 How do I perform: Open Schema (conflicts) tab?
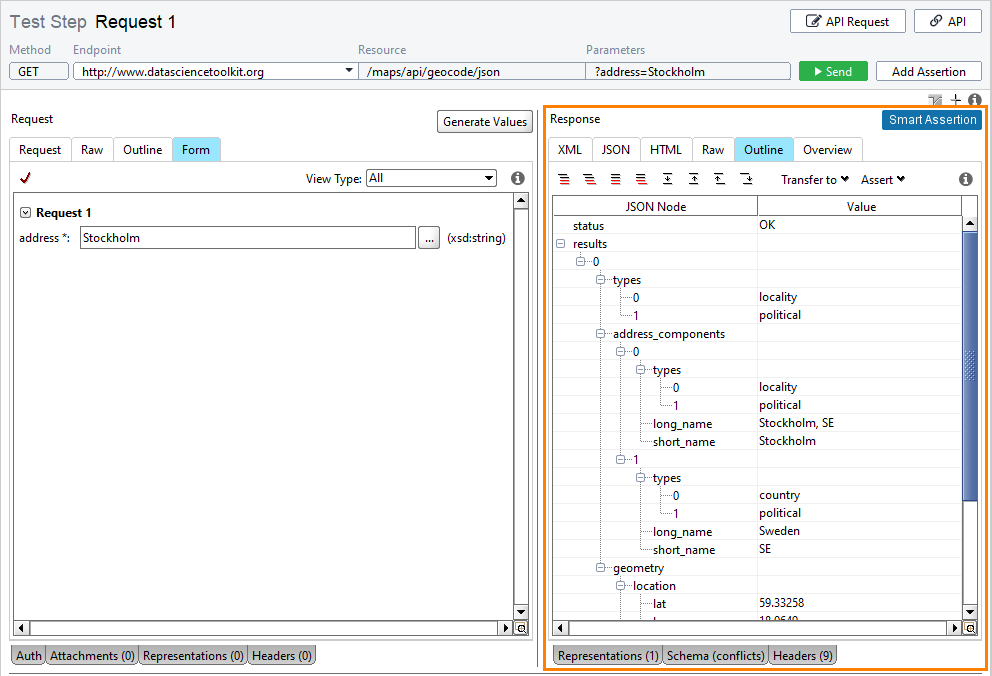point(715,656)
